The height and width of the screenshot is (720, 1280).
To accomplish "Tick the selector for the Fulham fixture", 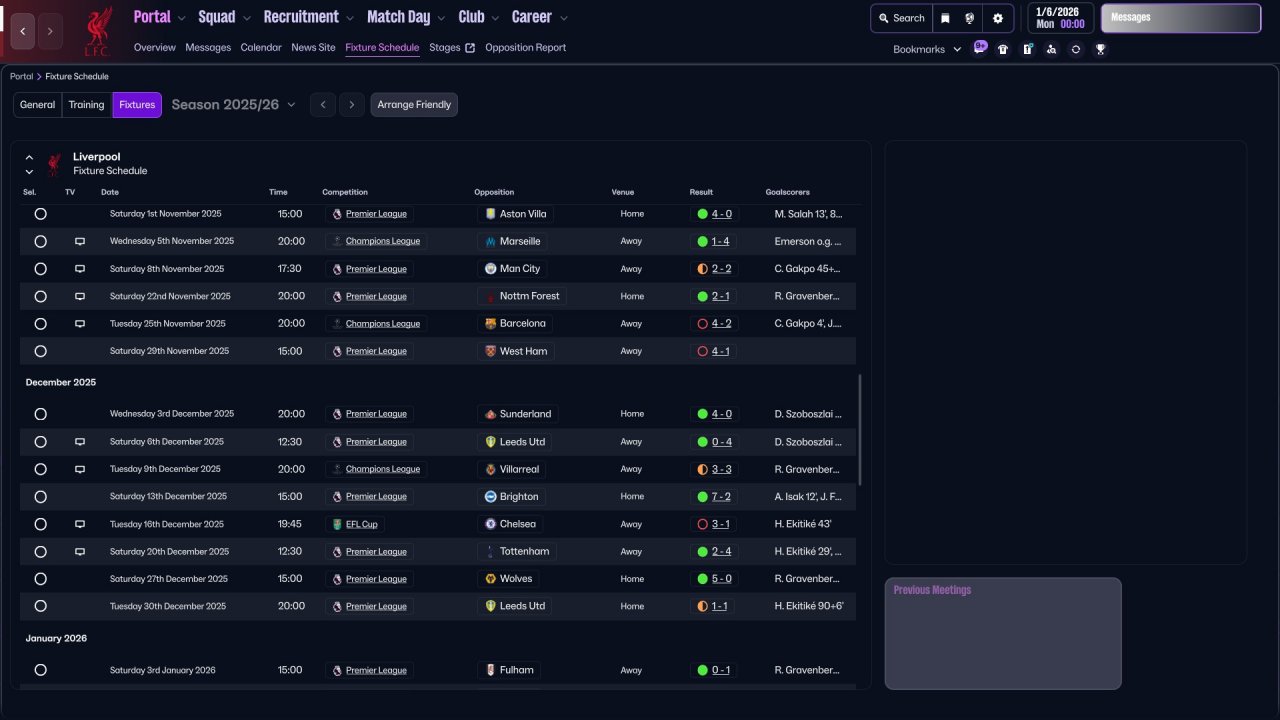I will [40, 670].
